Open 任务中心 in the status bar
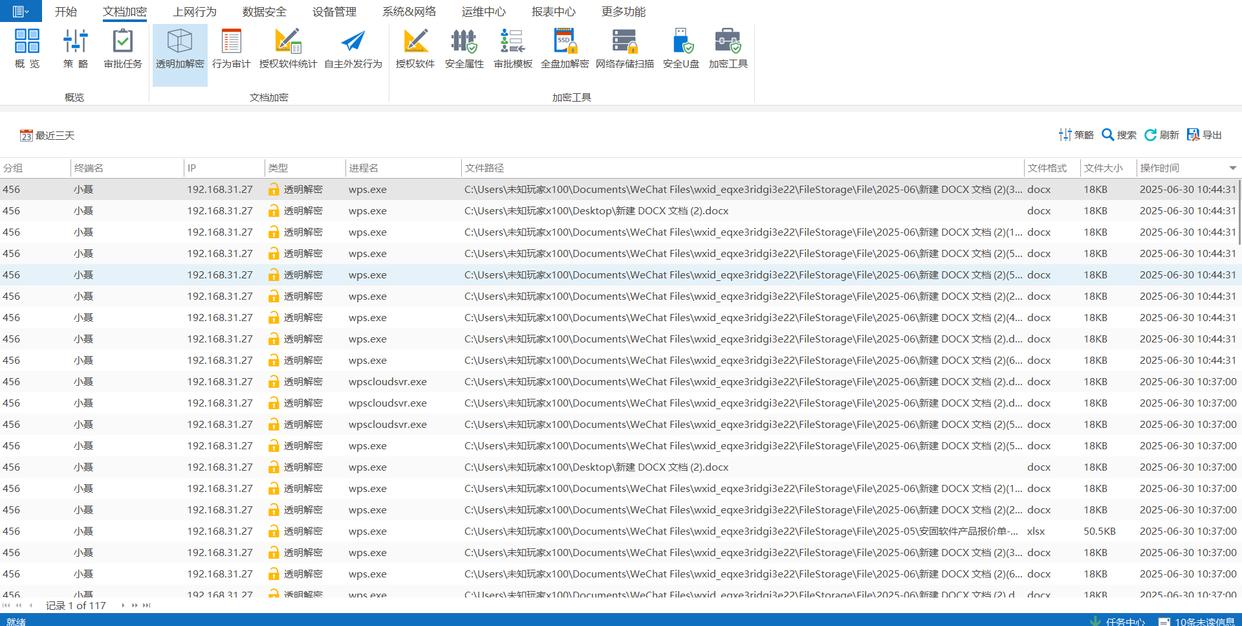This screenshot has width=1242, height=626. coord(1117,621)
